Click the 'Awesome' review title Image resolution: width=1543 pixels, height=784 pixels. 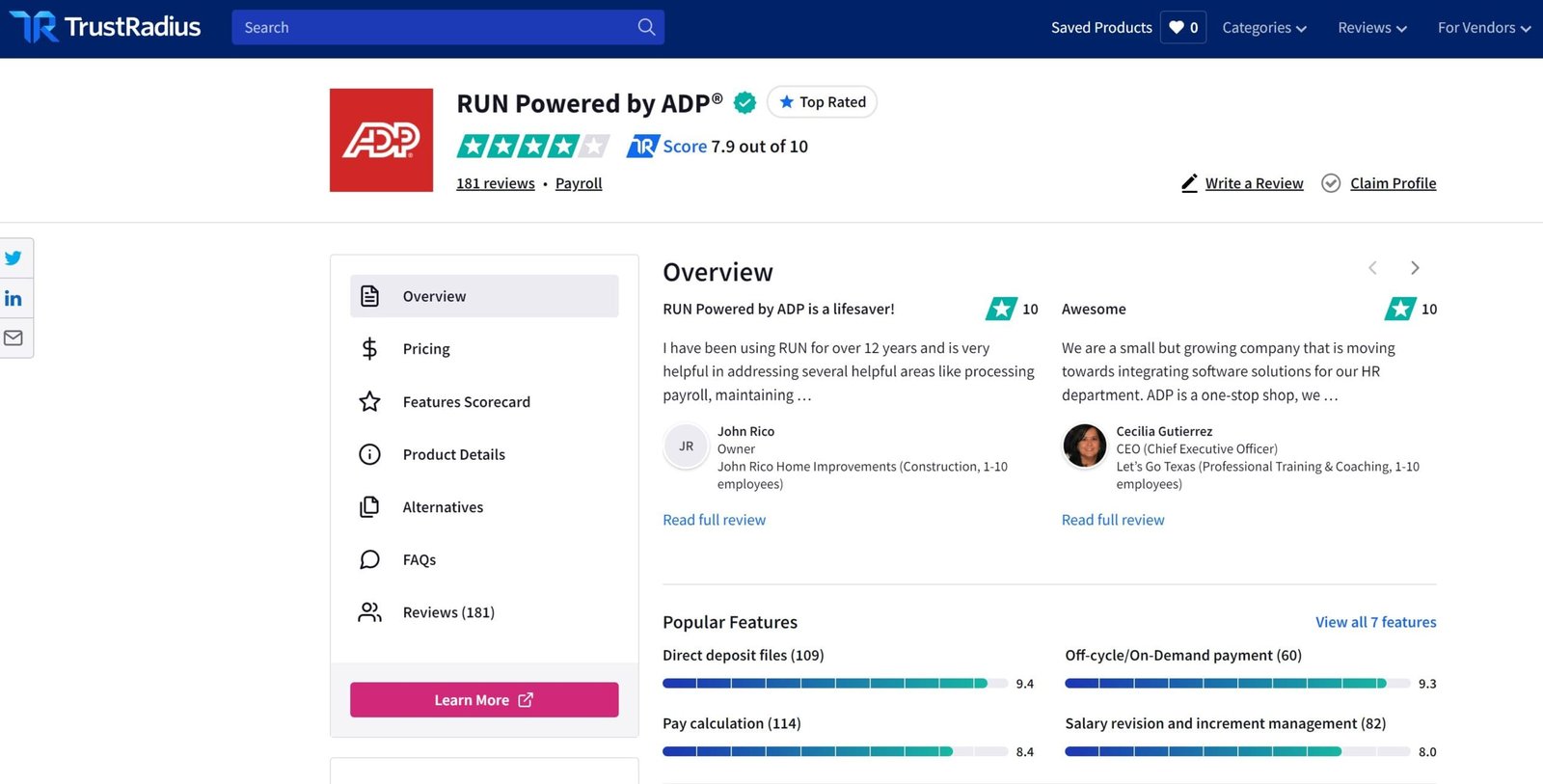pyautogui.click(x=1094, y=309)
